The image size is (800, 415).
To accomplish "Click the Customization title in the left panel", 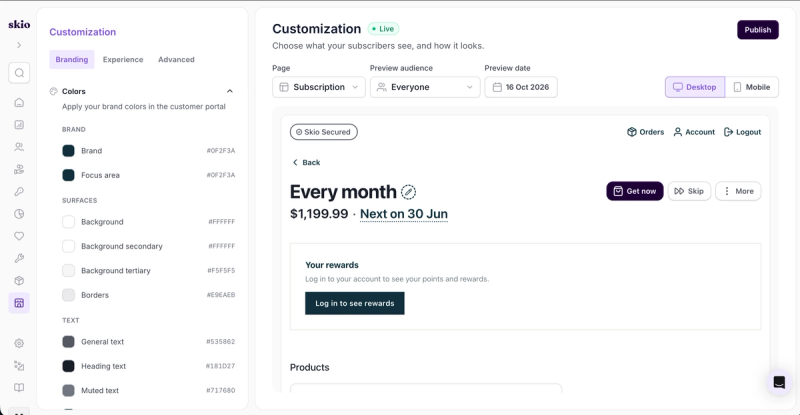I will point(83,32).
